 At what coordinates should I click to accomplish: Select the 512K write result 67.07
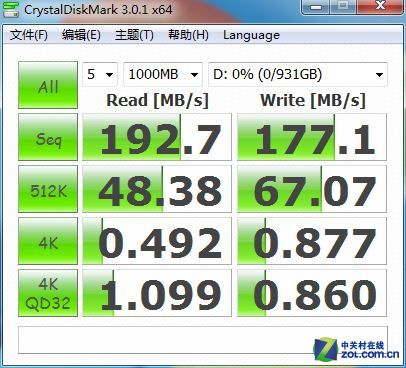point(312,189)
